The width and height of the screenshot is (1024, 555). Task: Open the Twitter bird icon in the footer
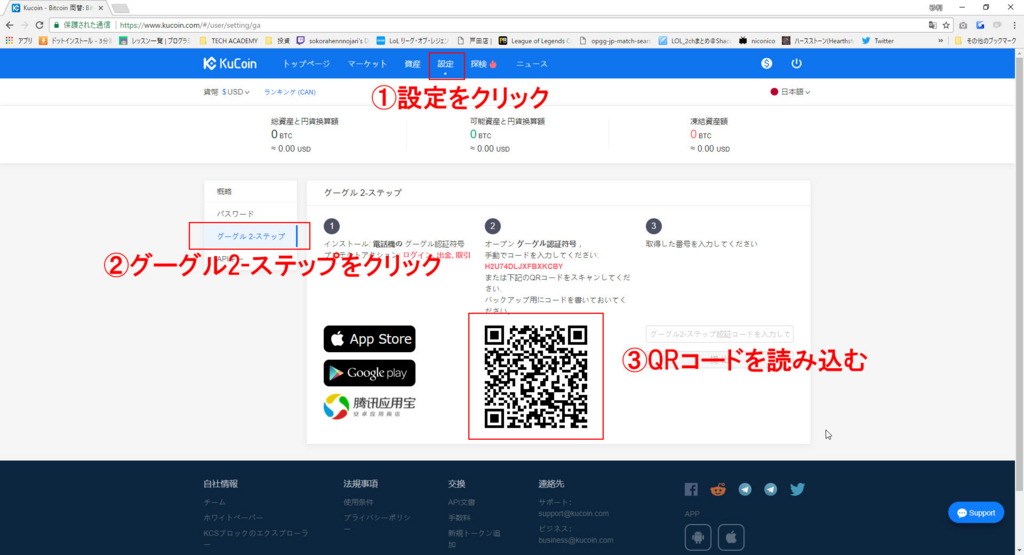coord(797,489)
